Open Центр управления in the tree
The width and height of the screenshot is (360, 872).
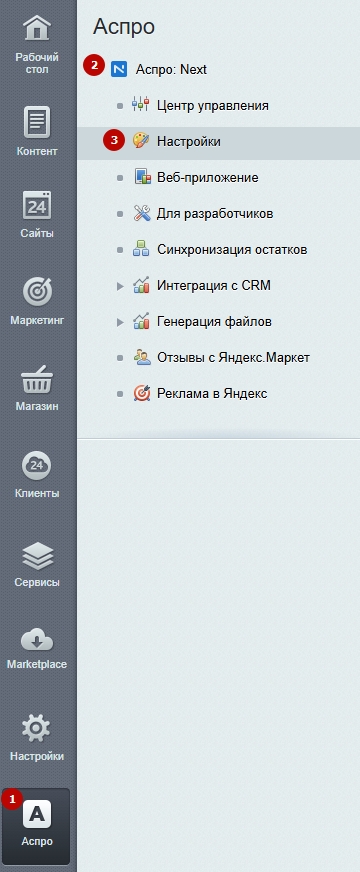213,105
